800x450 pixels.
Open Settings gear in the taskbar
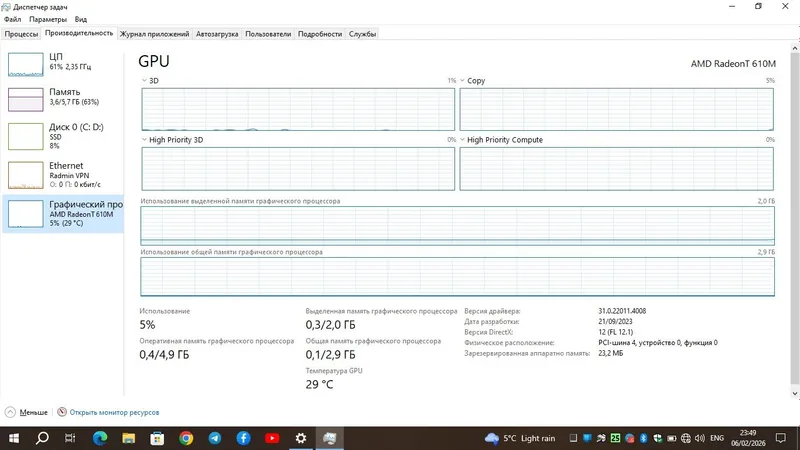[301, 438]
